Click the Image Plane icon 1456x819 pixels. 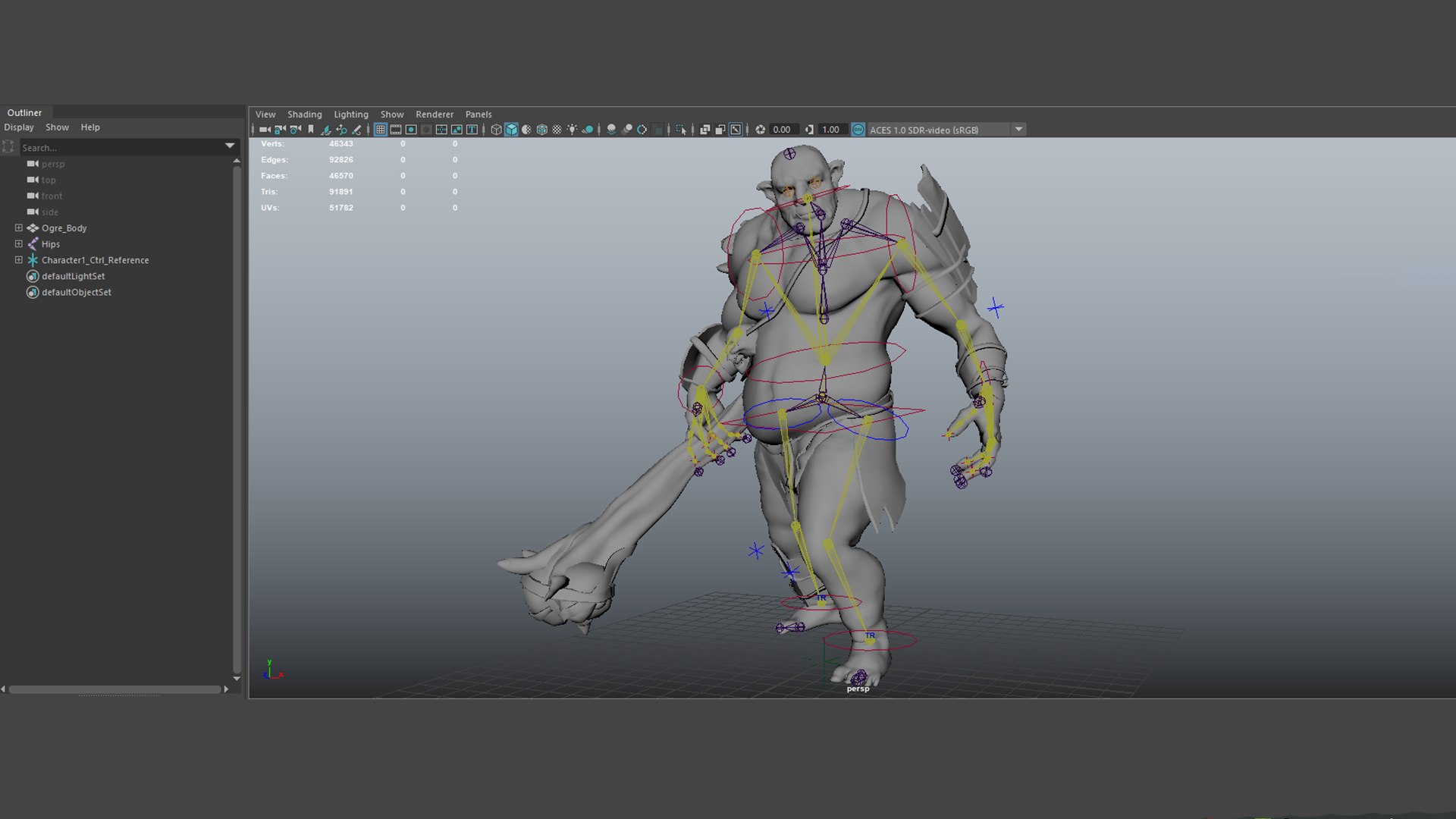(x=326, y=130)
